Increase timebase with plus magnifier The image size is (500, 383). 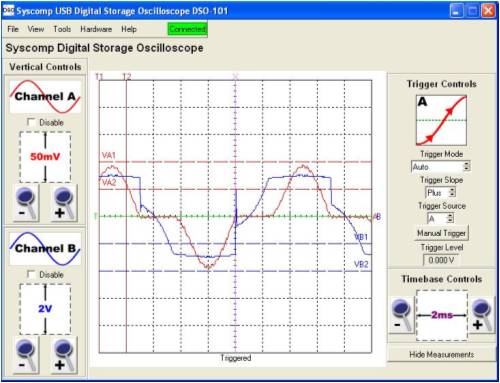(x=482, y=315)
